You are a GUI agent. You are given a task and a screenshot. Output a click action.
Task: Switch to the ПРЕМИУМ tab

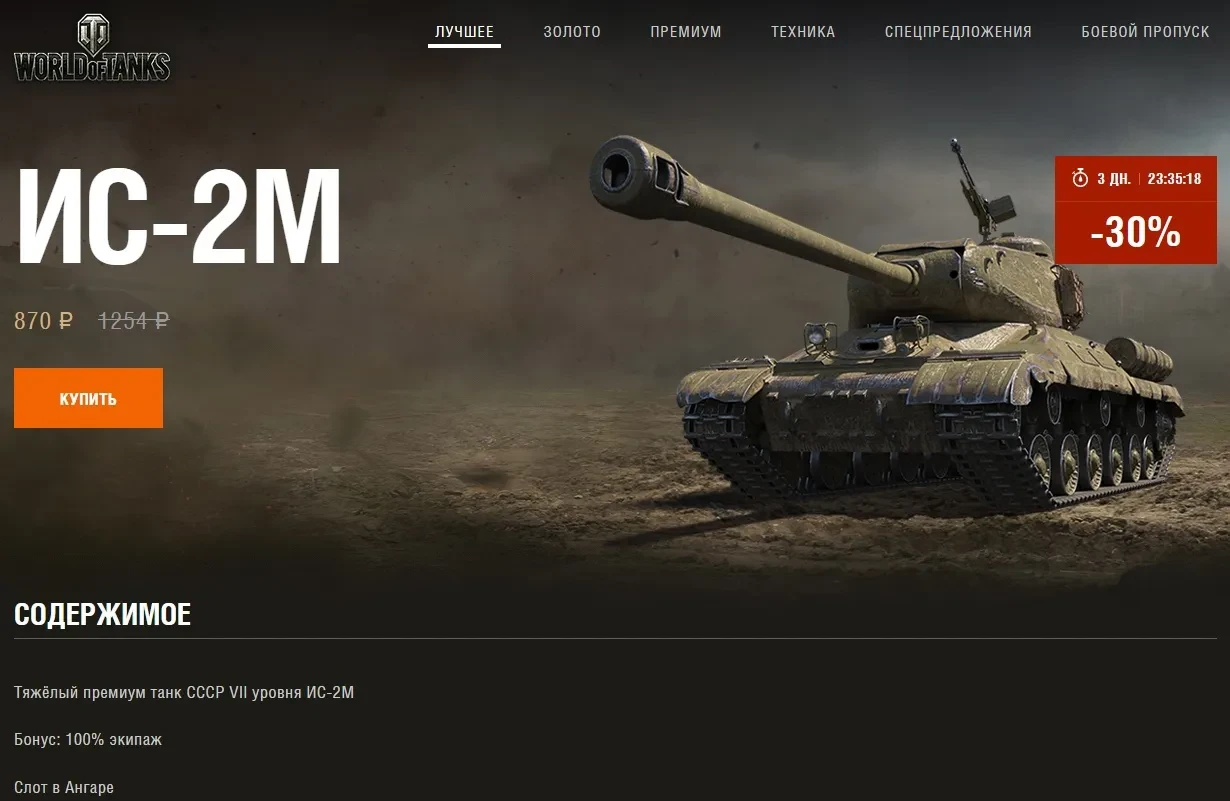click(686, 32)
